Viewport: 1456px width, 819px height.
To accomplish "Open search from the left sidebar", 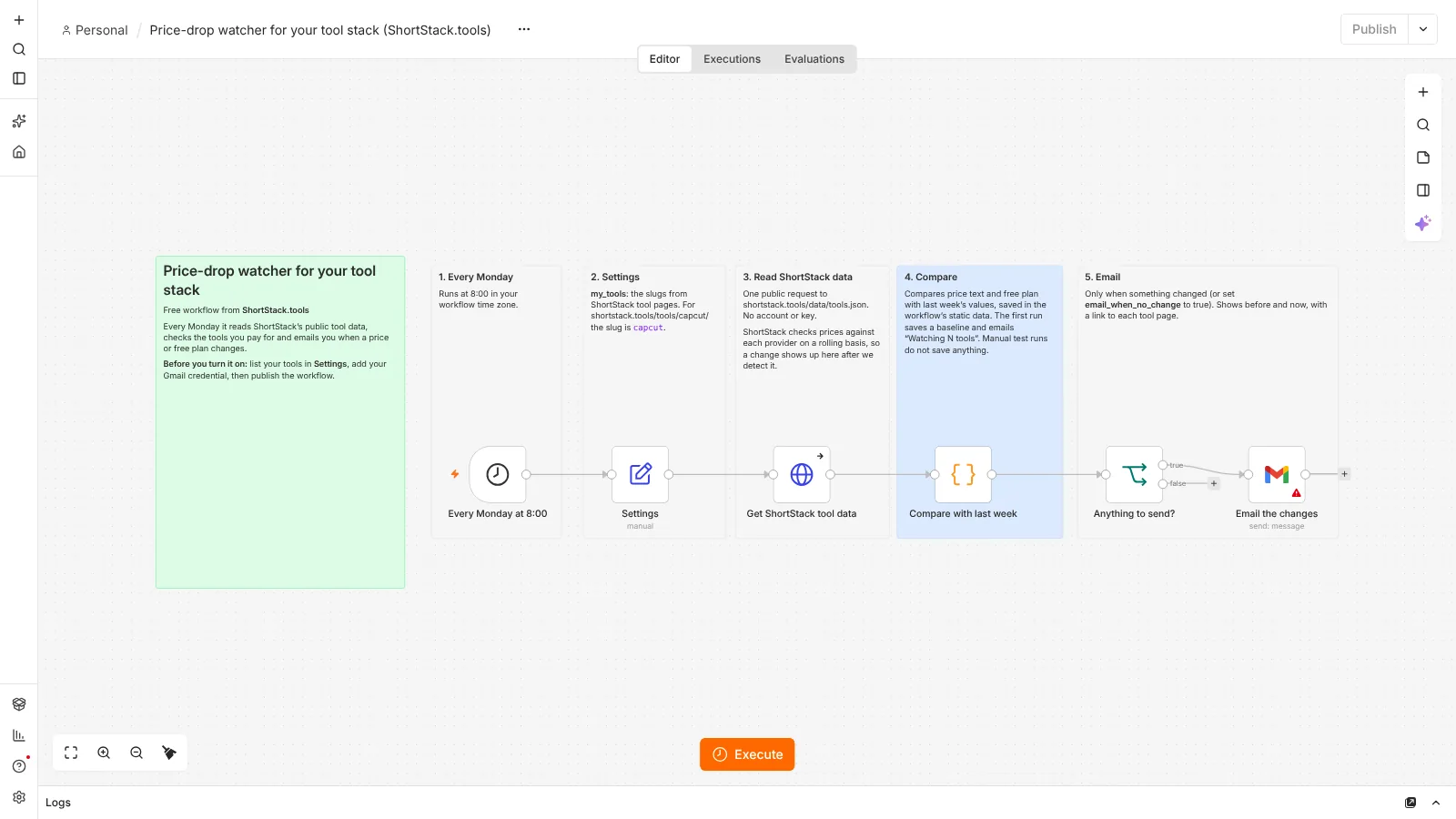I will pyautogui.click(x=19, y=49).
